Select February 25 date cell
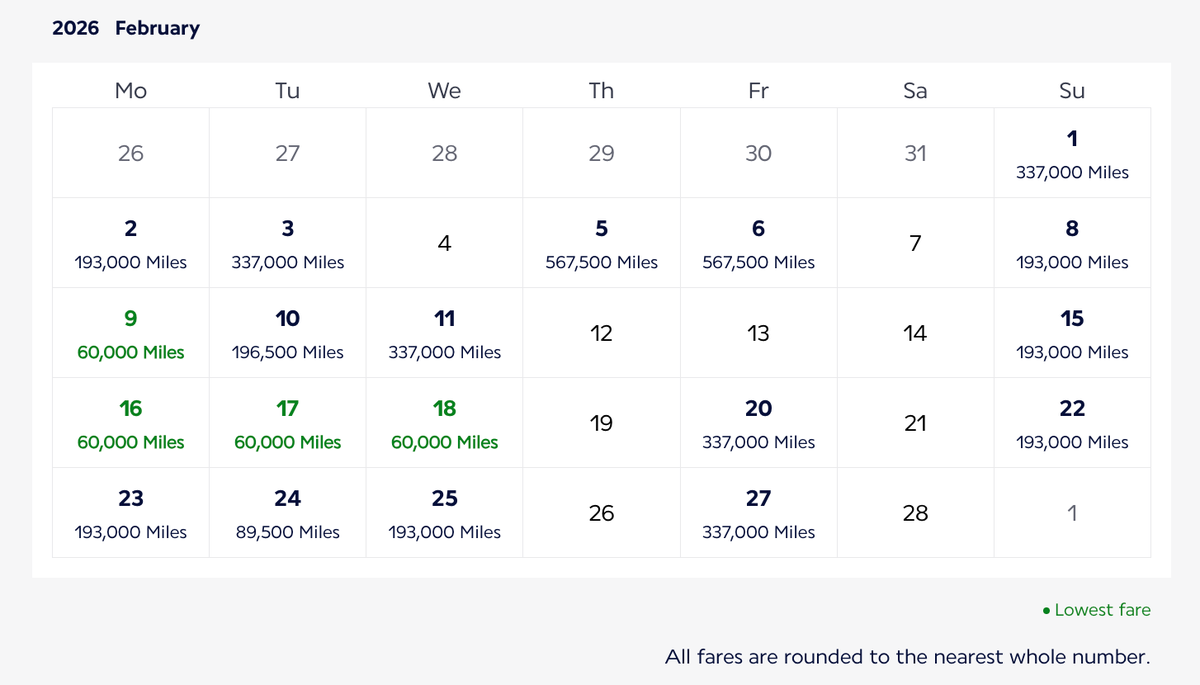Viewport: 1200px width, 685px height. pos(444,513)
